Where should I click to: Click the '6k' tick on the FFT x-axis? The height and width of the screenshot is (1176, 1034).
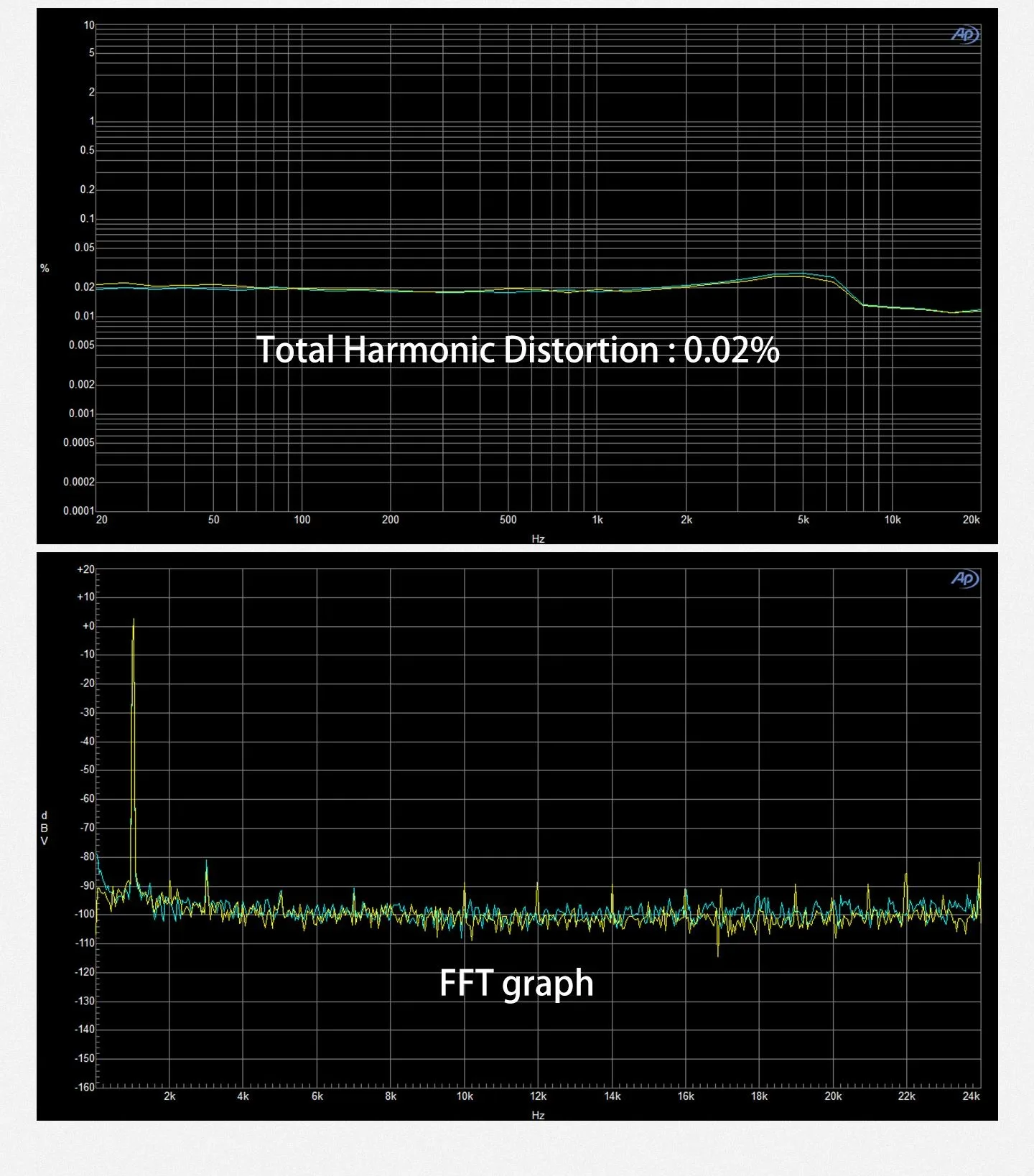tap(317, 1096)
